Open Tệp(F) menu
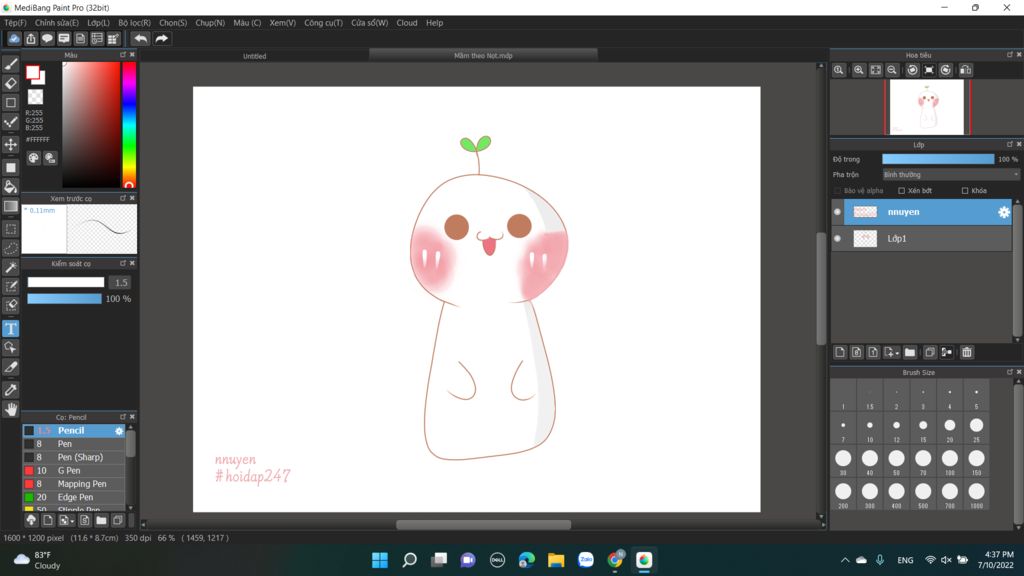The height and width of the screenshot is (576, 1024). (16, 23)
